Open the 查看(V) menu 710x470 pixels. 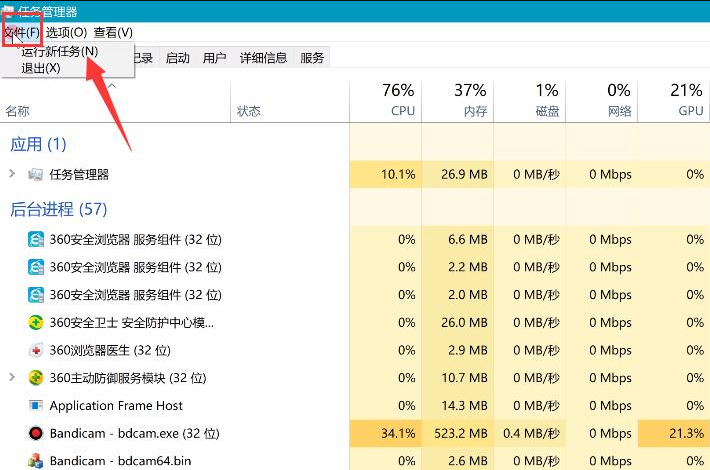[x=113, y=33]
